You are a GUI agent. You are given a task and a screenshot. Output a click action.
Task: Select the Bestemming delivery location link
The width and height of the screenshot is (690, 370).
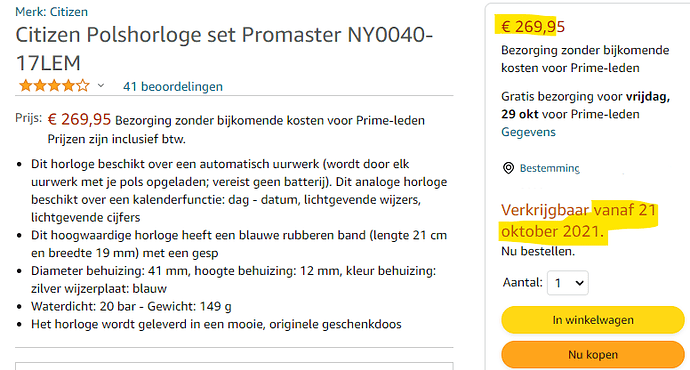point(550,168)
